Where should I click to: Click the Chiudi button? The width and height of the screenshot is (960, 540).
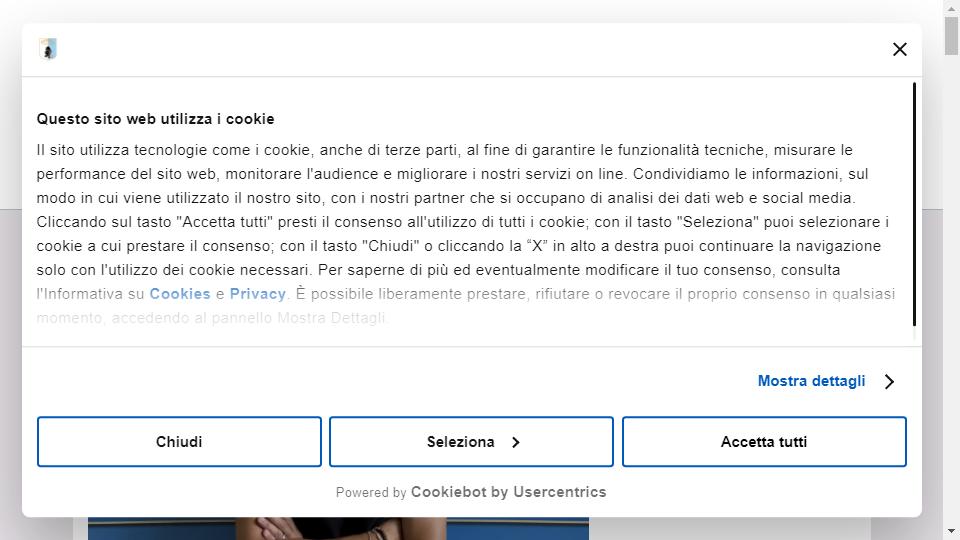point(179,441)
